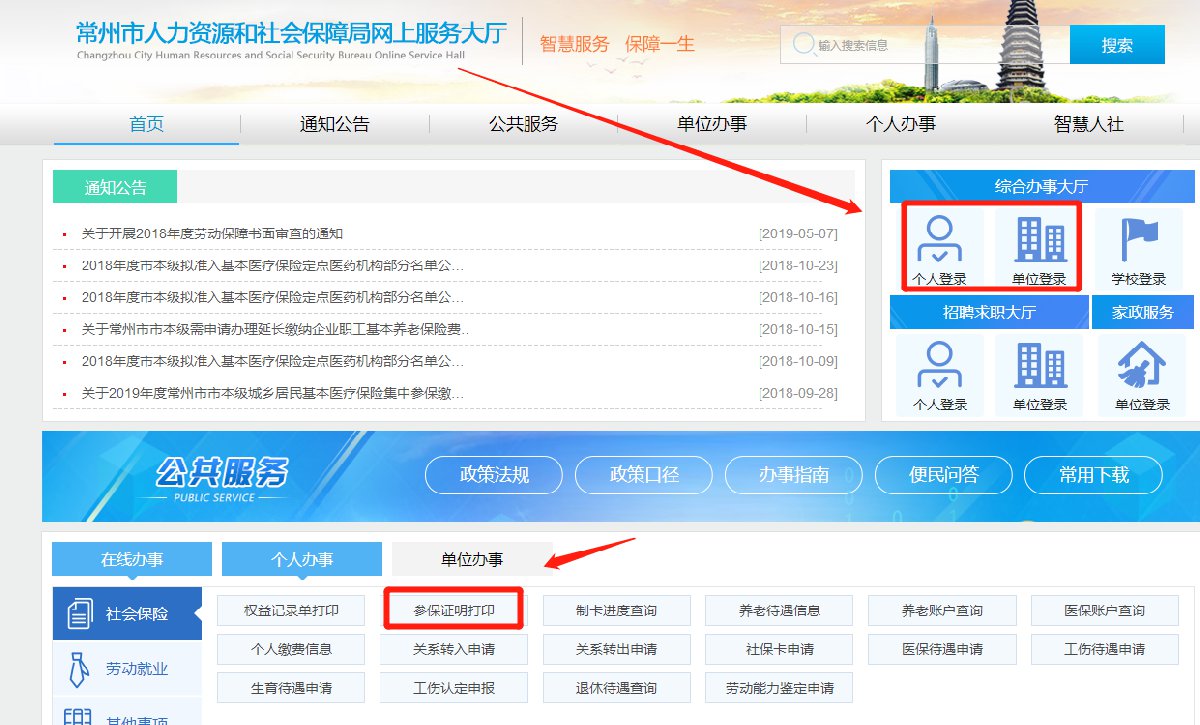Click the 常用下载 button
1200x725 pixels.
(x=1094, y=475)
